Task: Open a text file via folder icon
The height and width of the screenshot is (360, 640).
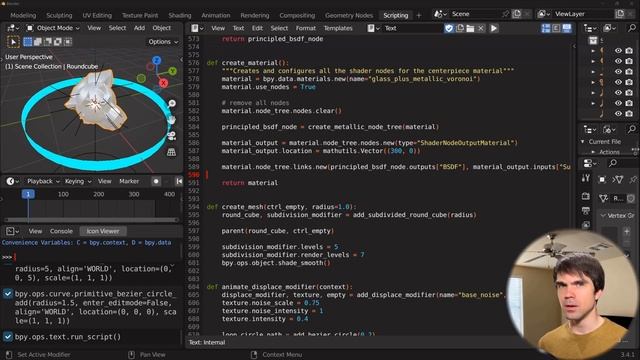Action: 470,28
